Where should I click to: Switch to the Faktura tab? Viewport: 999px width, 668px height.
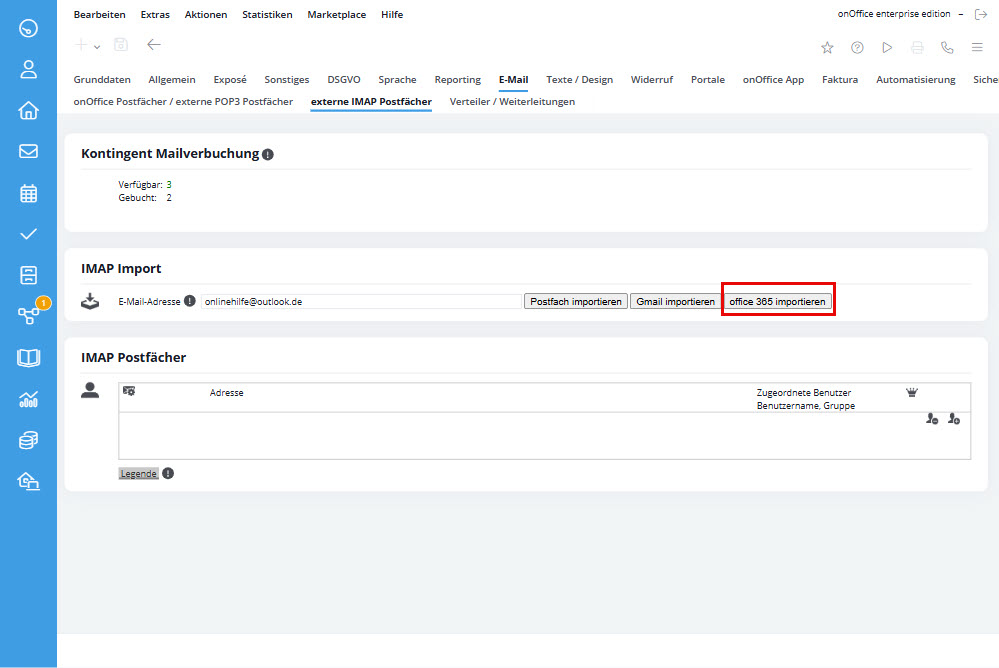click(x=840, y=80)
